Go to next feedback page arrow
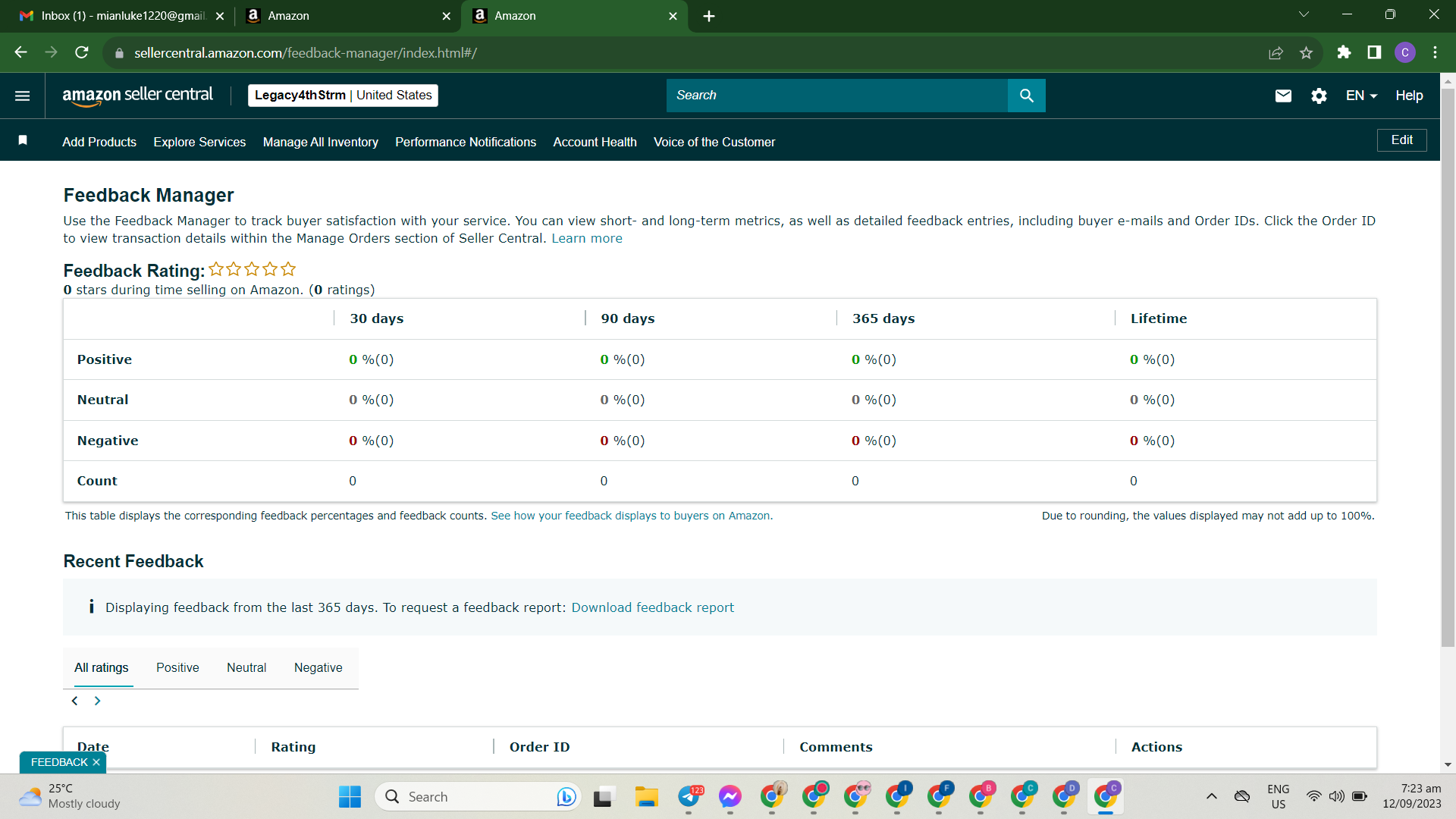1456x819 pixels. point(97,701)
